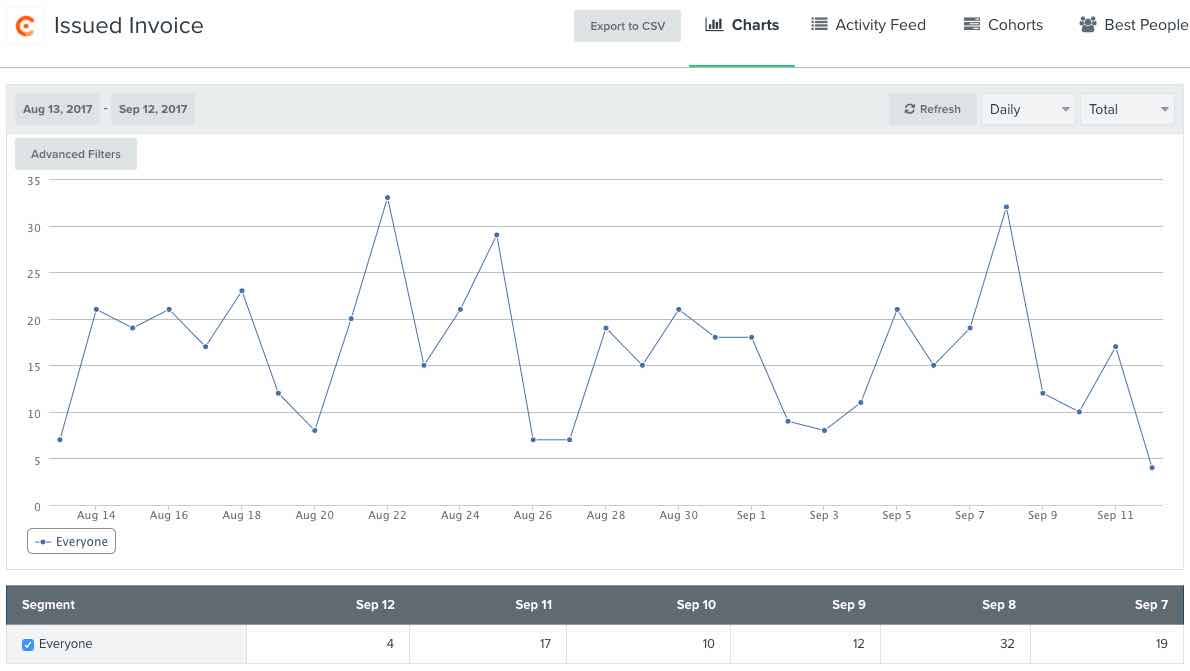Open the Aug 13, 2017 start date picker
The height and width of the screenshot is (671, 1190).
57,109
